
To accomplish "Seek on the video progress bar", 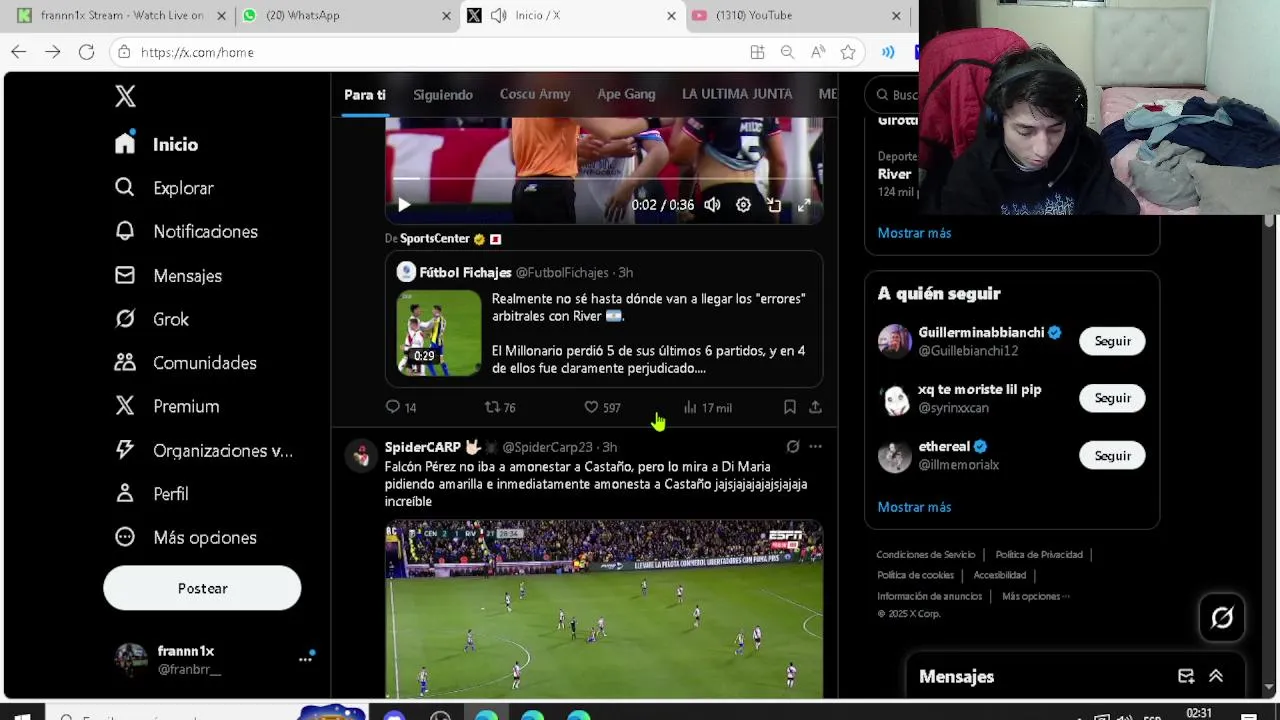I will pyautogui.click(x=604, y=179).
